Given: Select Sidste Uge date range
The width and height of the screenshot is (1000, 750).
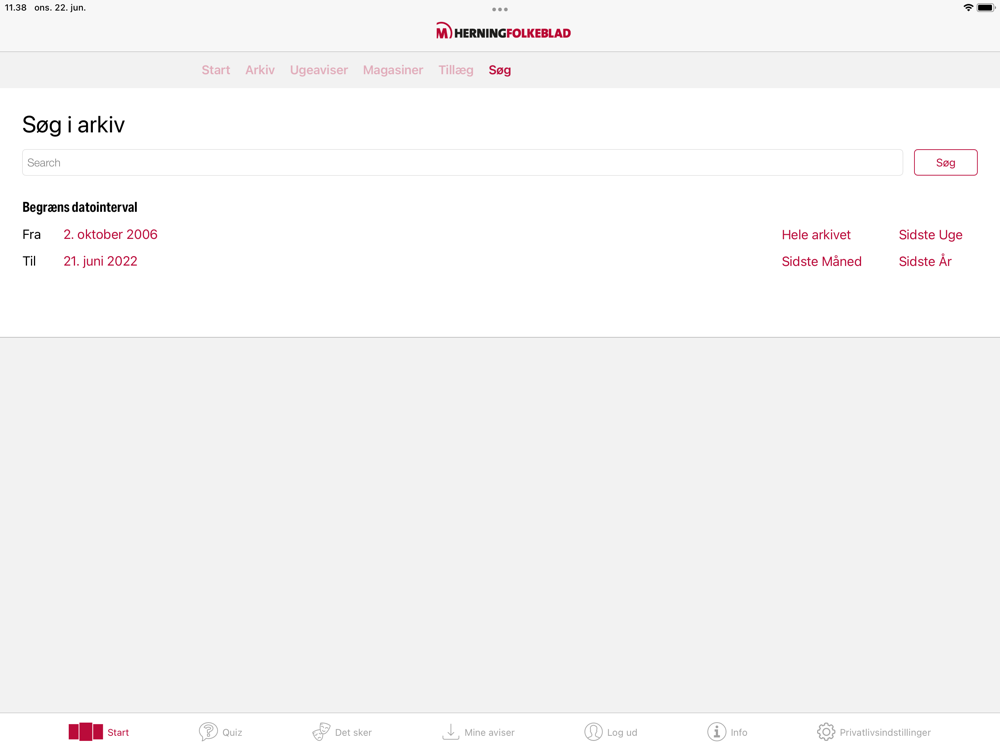Looking at the screenshot, I should pyautogui.click(x=930, y=235).
